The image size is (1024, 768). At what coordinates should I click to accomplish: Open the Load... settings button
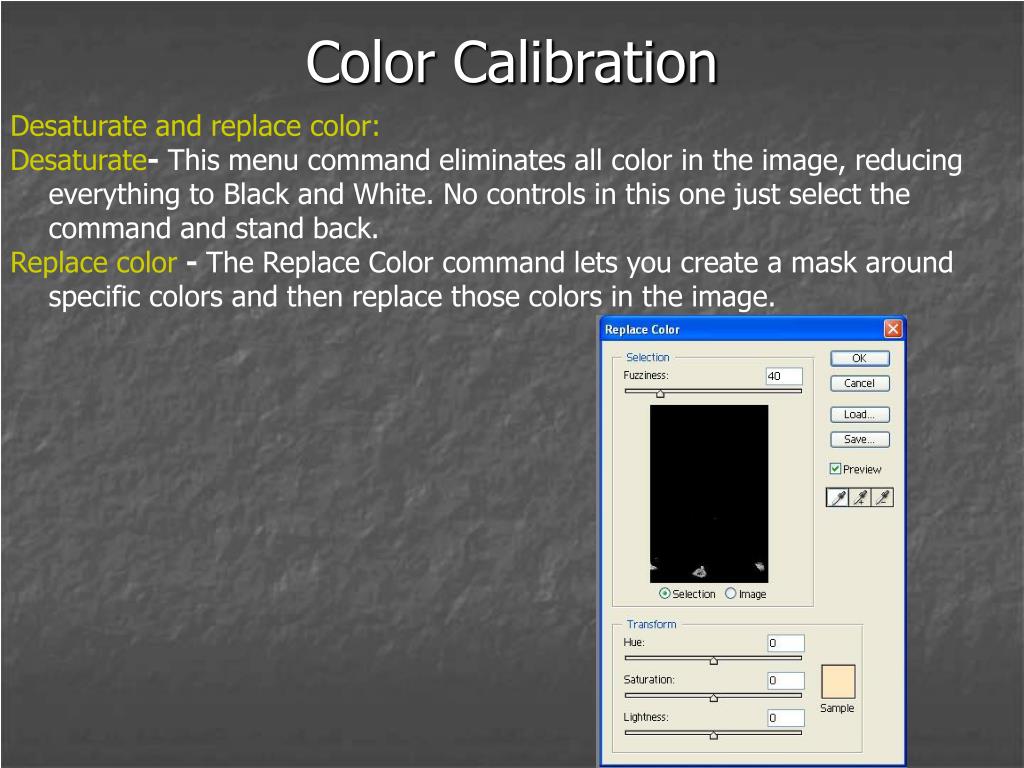tap(859, 414)
